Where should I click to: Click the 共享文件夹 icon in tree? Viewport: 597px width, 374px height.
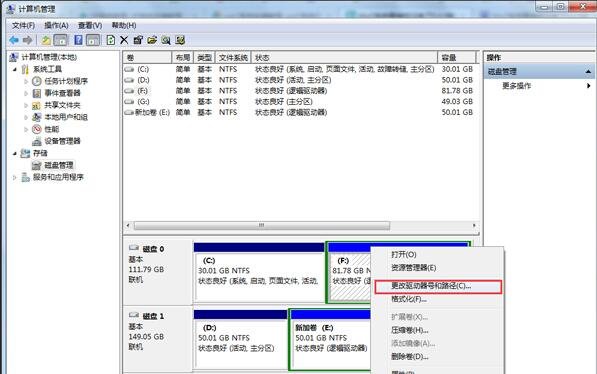click(x=37, y=105)
